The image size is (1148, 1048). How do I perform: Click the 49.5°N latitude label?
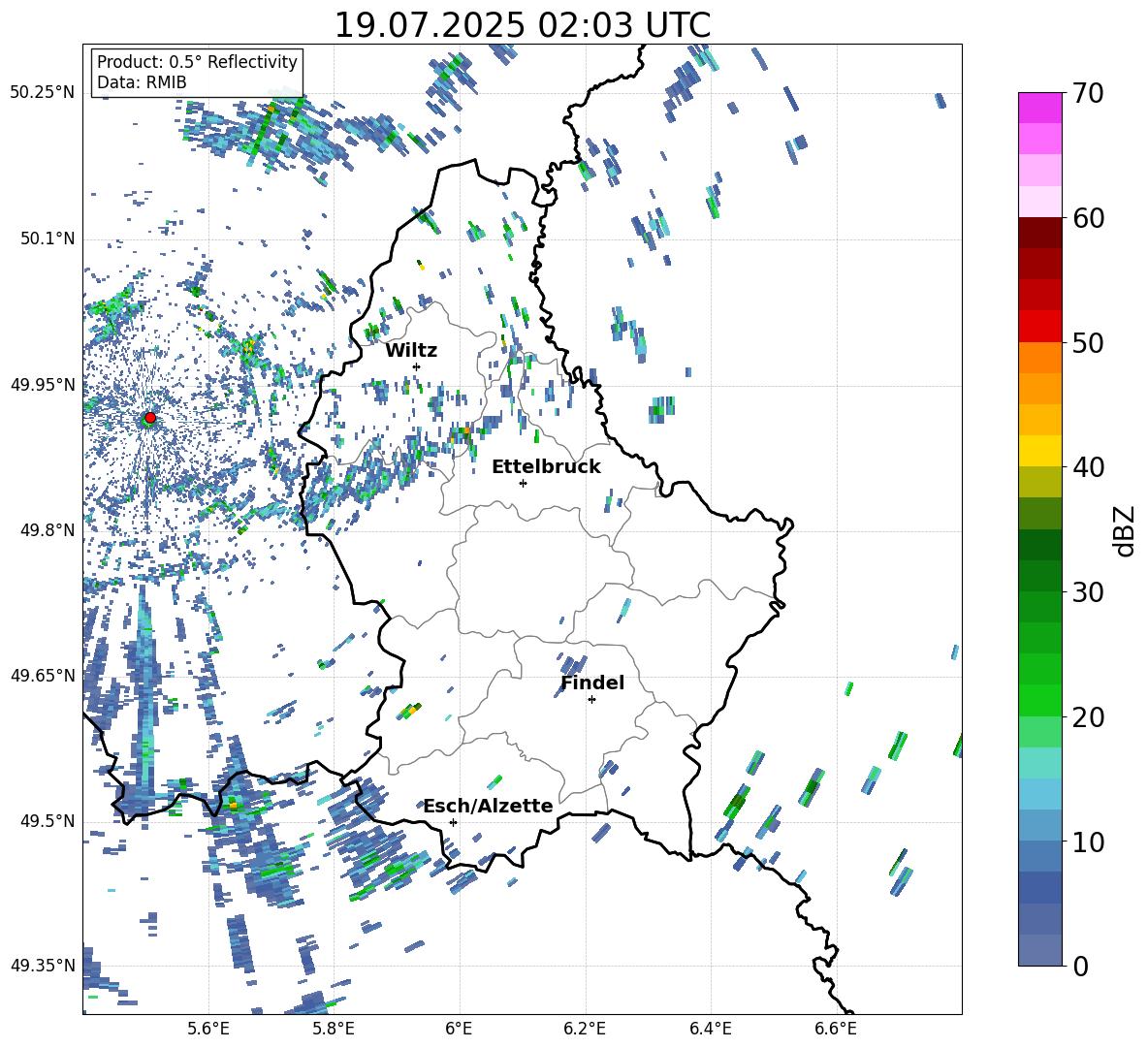(48, 820)
